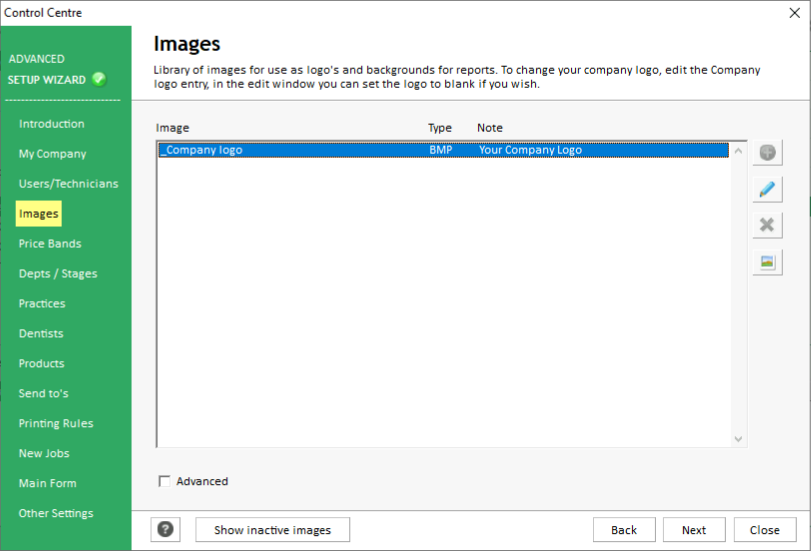Close the Control Centre window

point(794,13)
